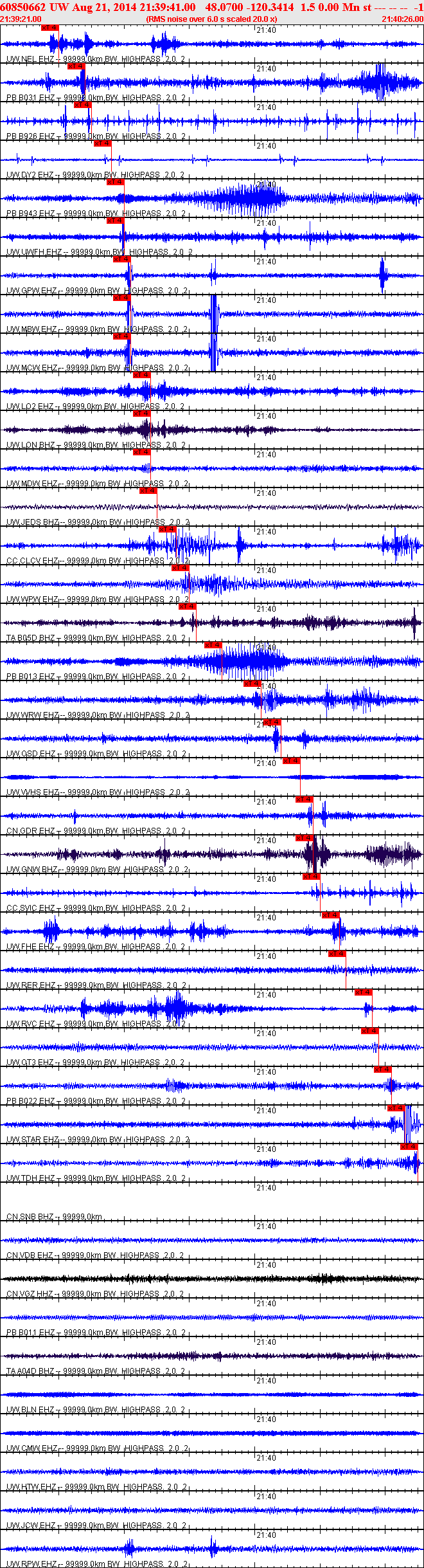
Task: Select the UW.BLN EHZ station label
Action: (x=30, y=1410)
